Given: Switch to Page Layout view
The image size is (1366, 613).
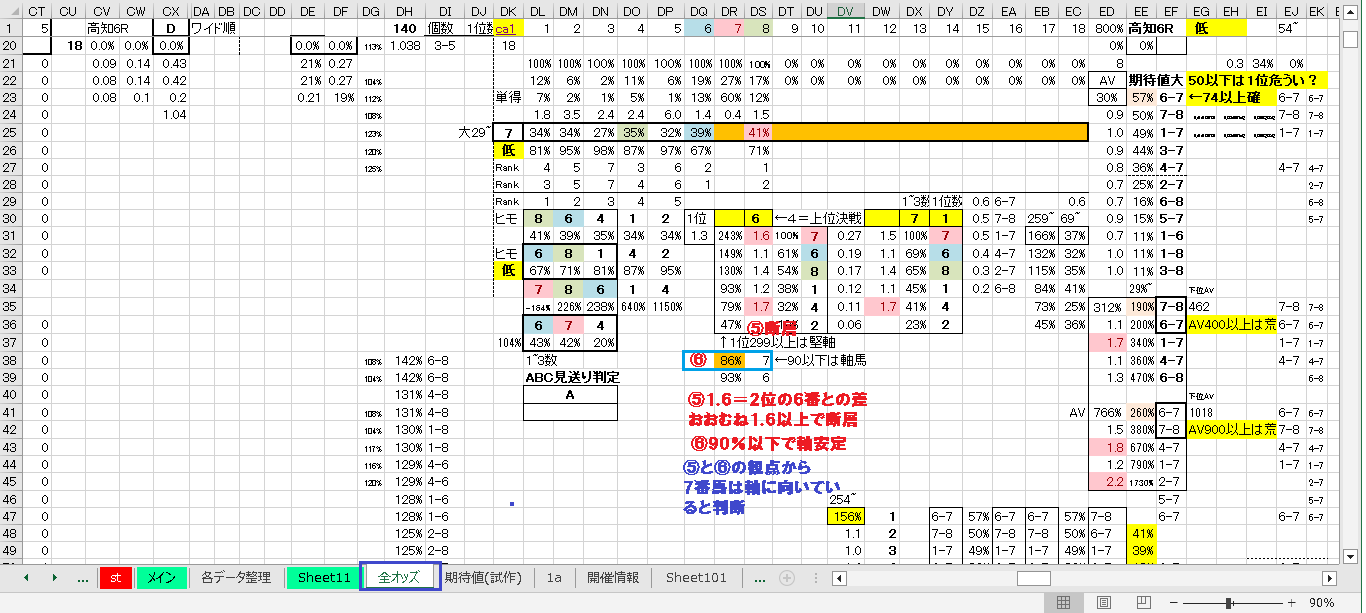Looking at the screenshot, I should (1104, 603).
